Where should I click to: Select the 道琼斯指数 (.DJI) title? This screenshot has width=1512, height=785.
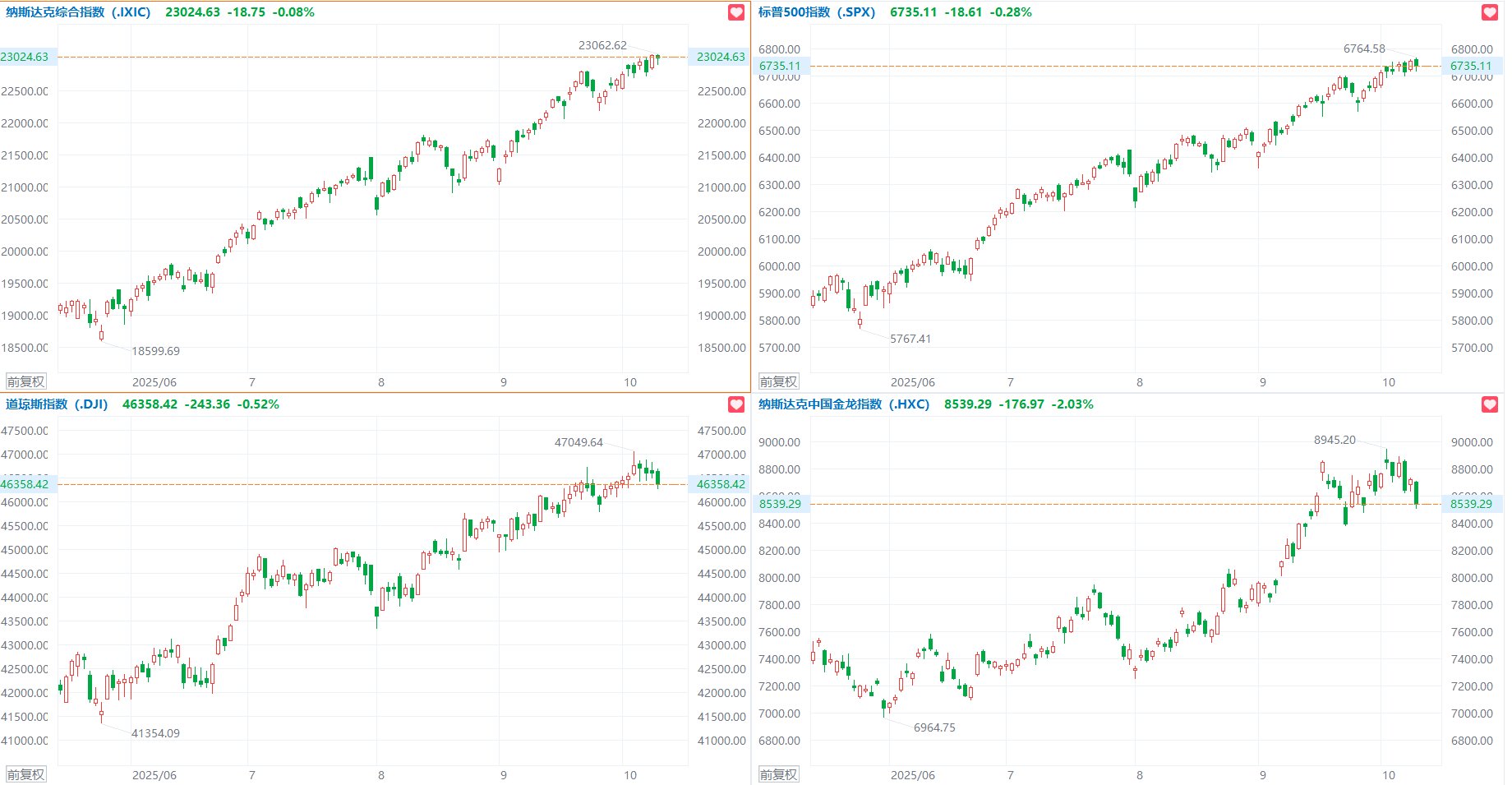[57, 404]
